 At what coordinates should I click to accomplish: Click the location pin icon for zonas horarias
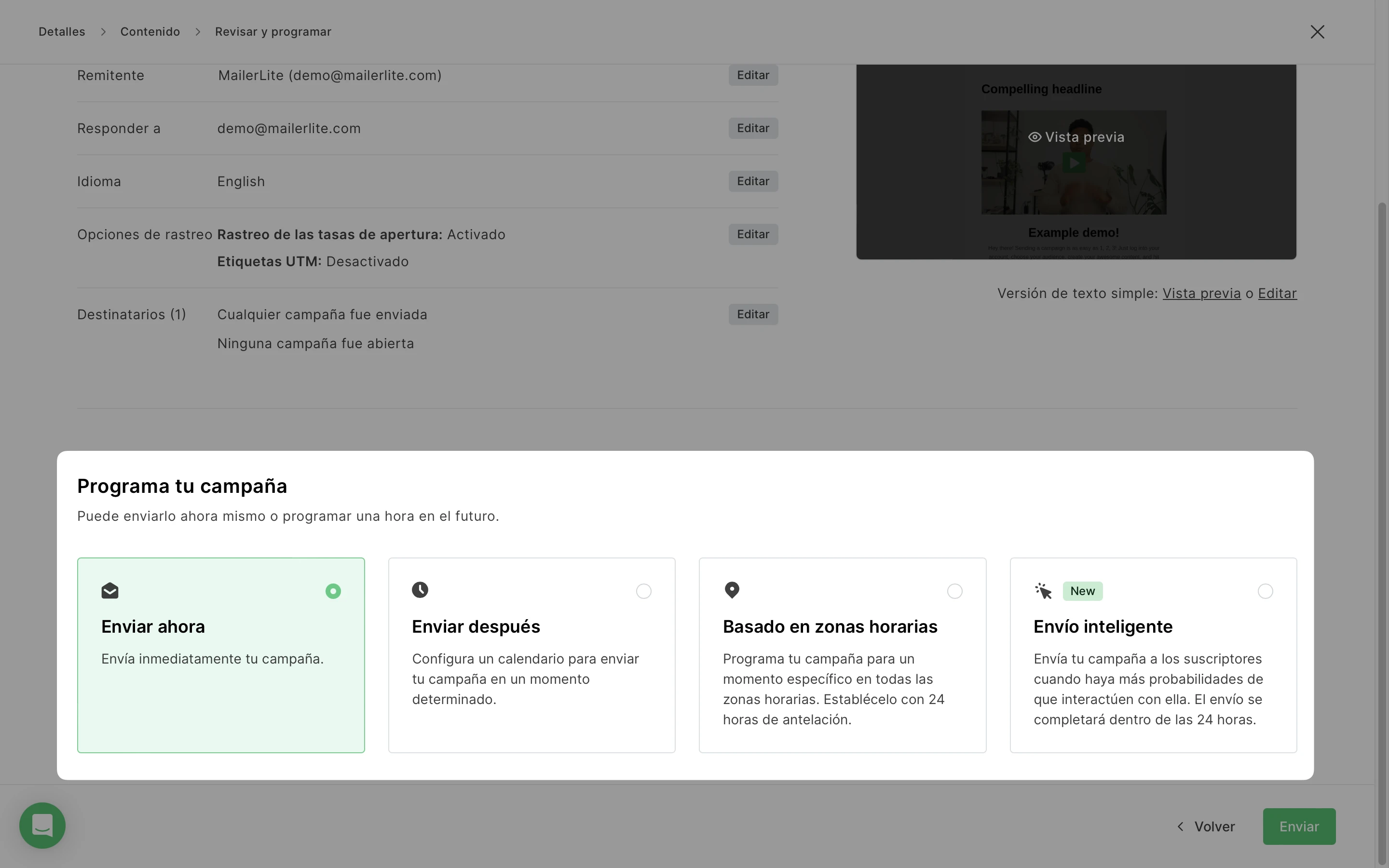[x=732, y=590]
